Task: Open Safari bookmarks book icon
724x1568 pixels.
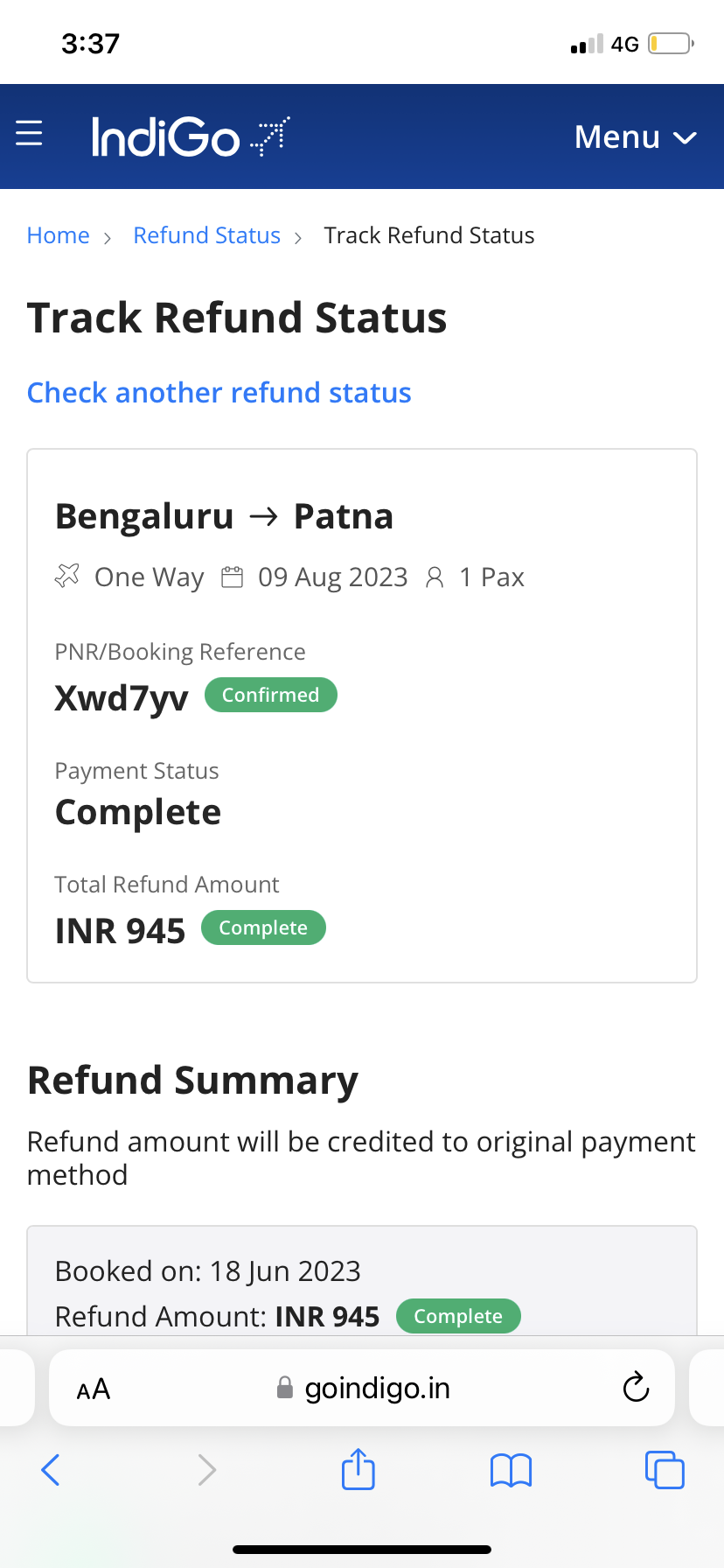Action: coord(511,1470)
